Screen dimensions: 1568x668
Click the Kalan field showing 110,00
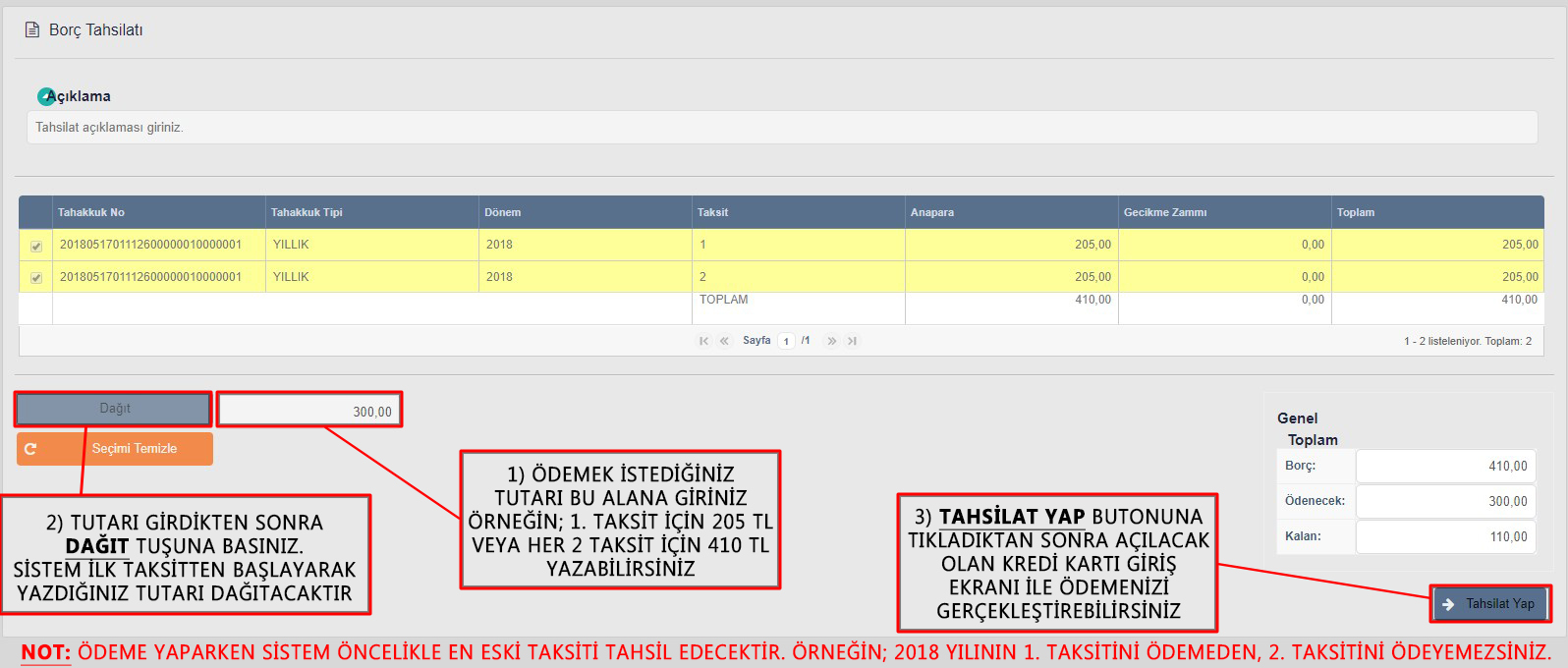1445,537
